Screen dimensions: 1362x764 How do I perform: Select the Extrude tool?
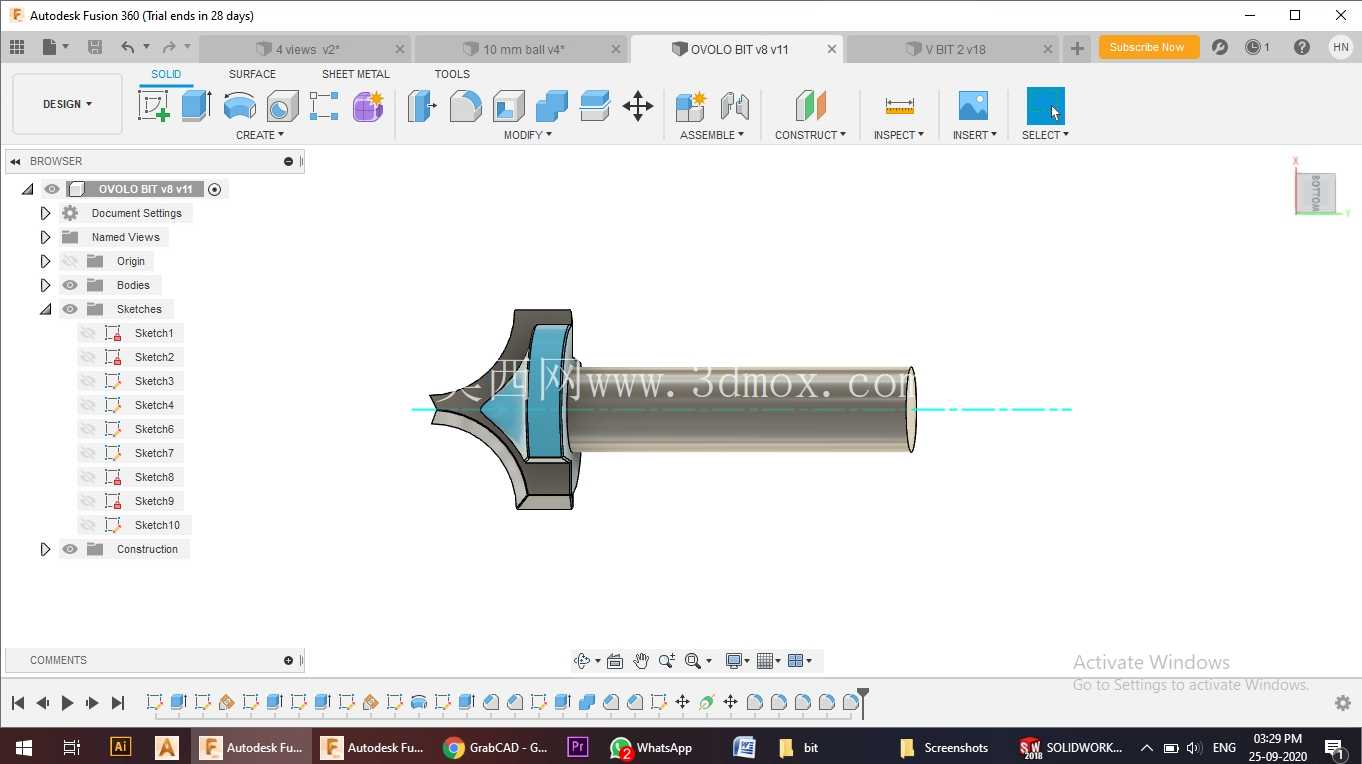(x=196, y=106)
